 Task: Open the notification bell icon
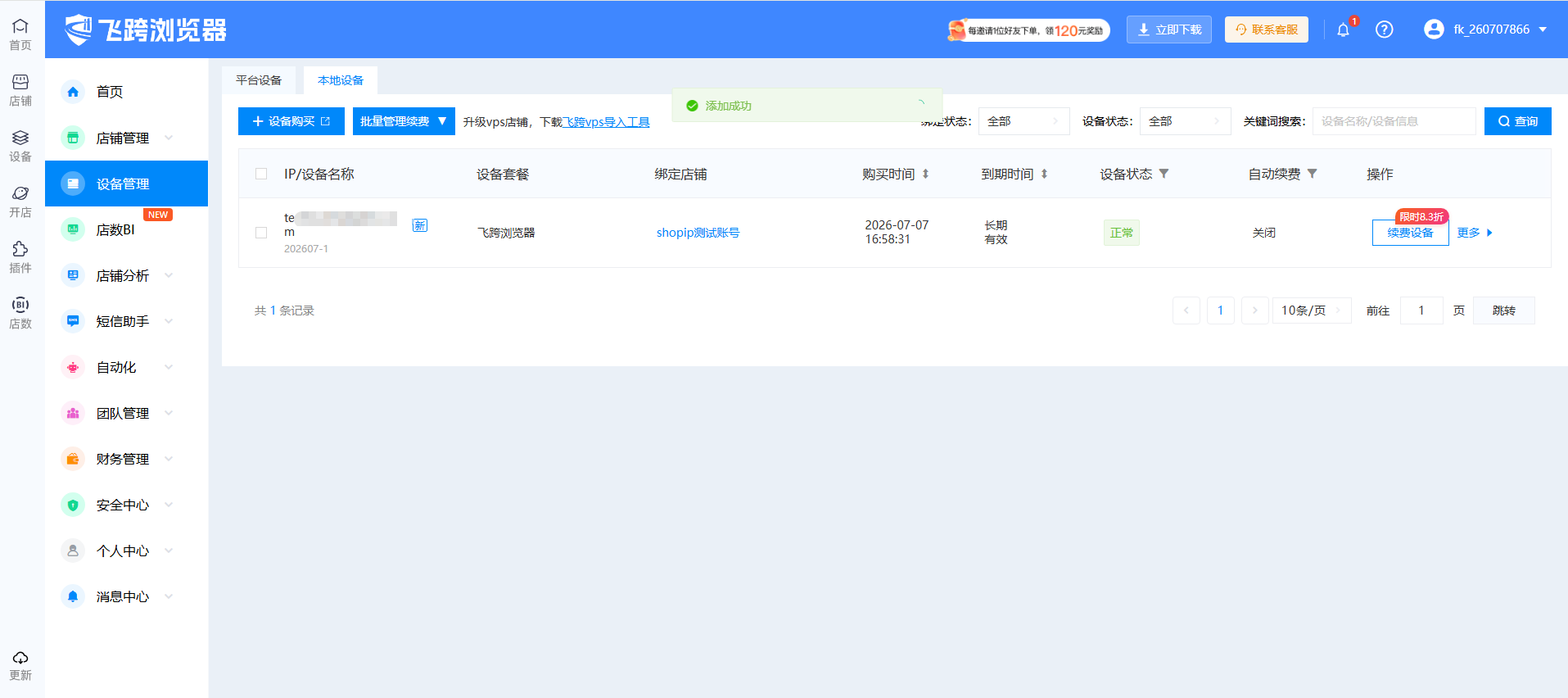pos(1343,30)
